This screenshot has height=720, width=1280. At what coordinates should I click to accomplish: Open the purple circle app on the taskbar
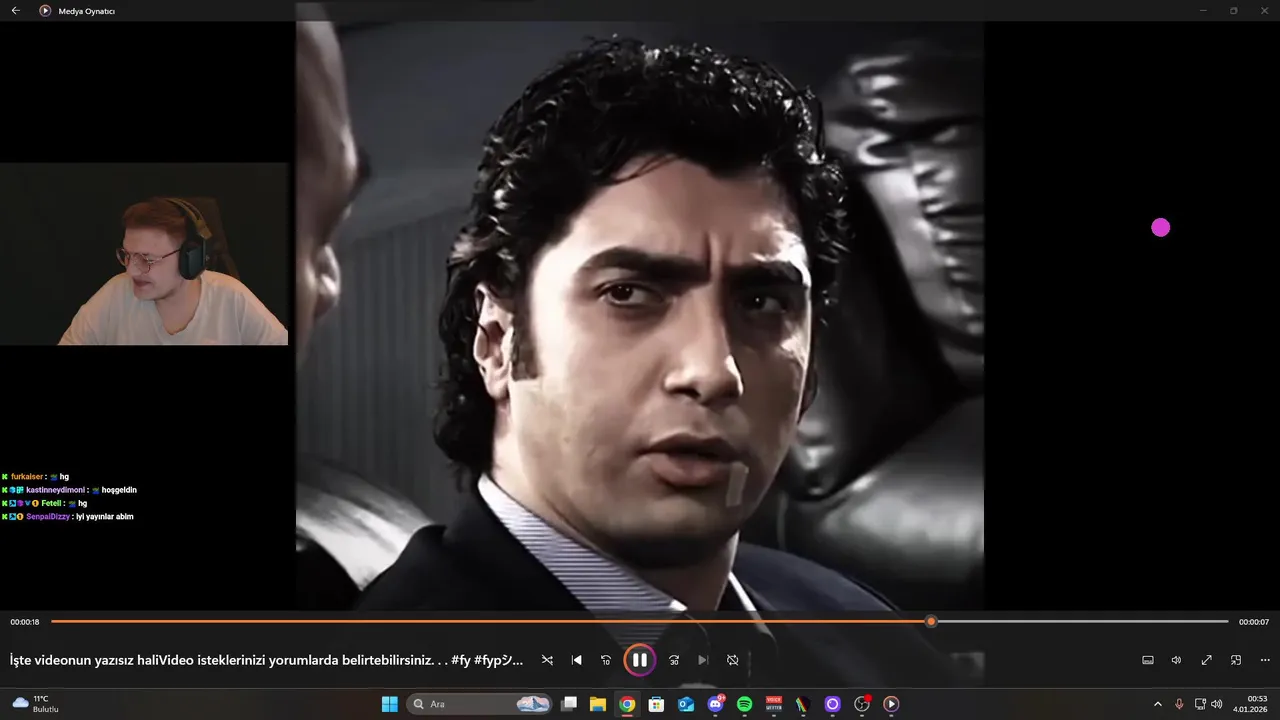(832, 704)
